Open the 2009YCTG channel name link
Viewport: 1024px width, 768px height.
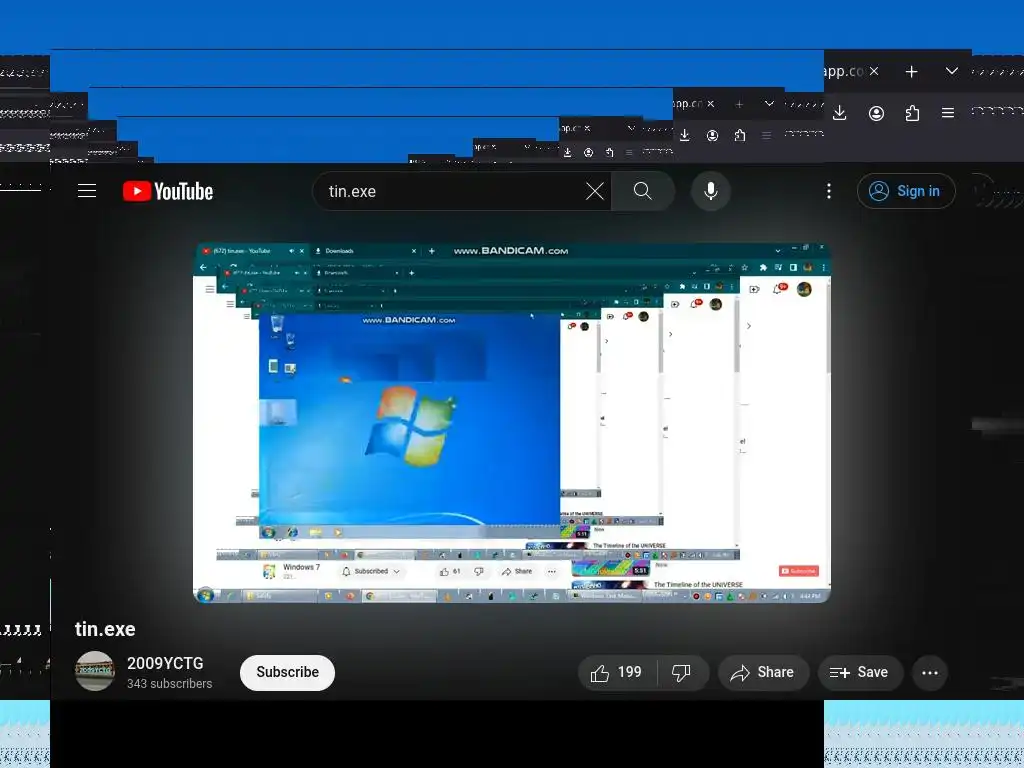tap(165, 663)
